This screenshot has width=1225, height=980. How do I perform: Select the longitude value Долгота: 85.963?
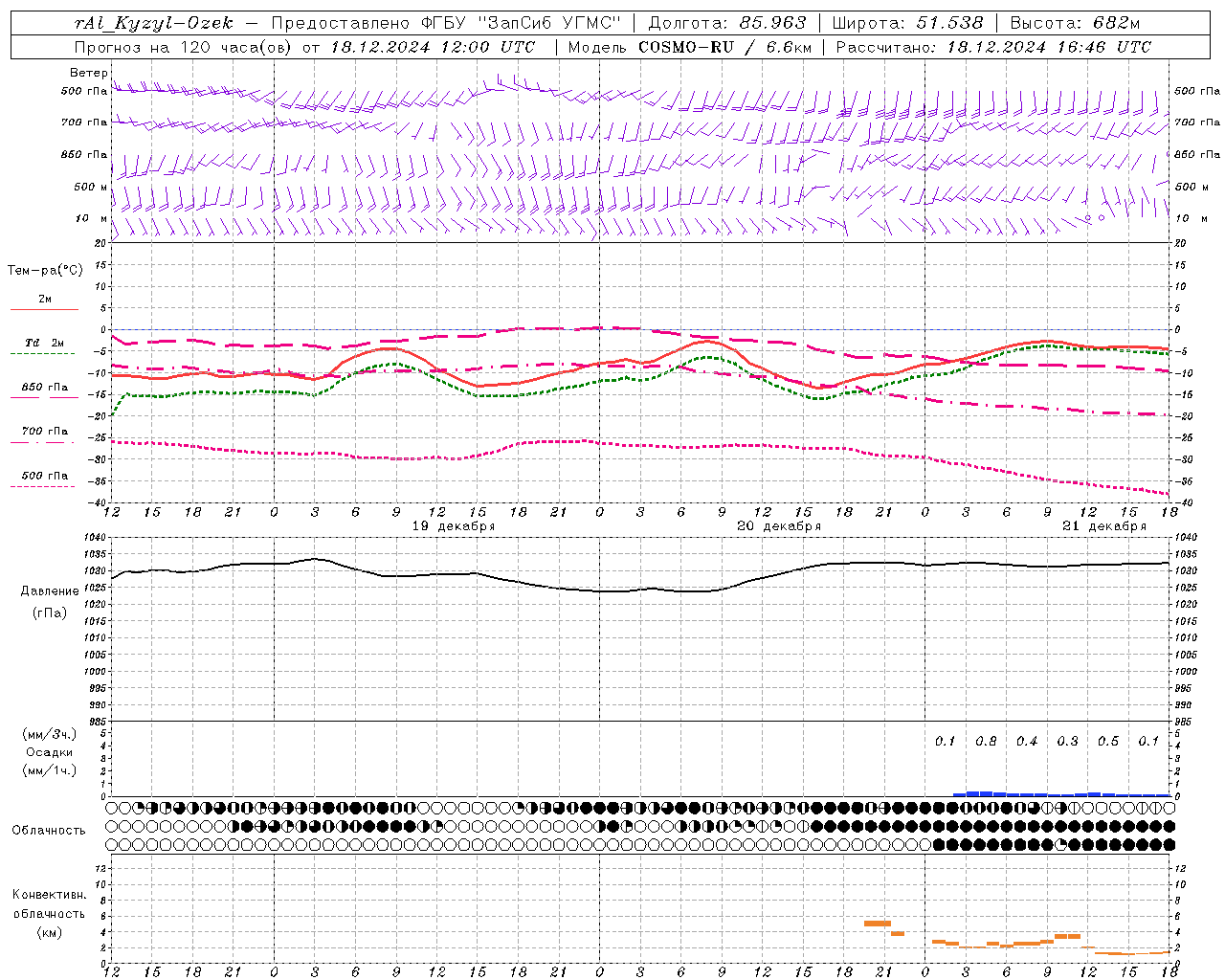[727, 23]
